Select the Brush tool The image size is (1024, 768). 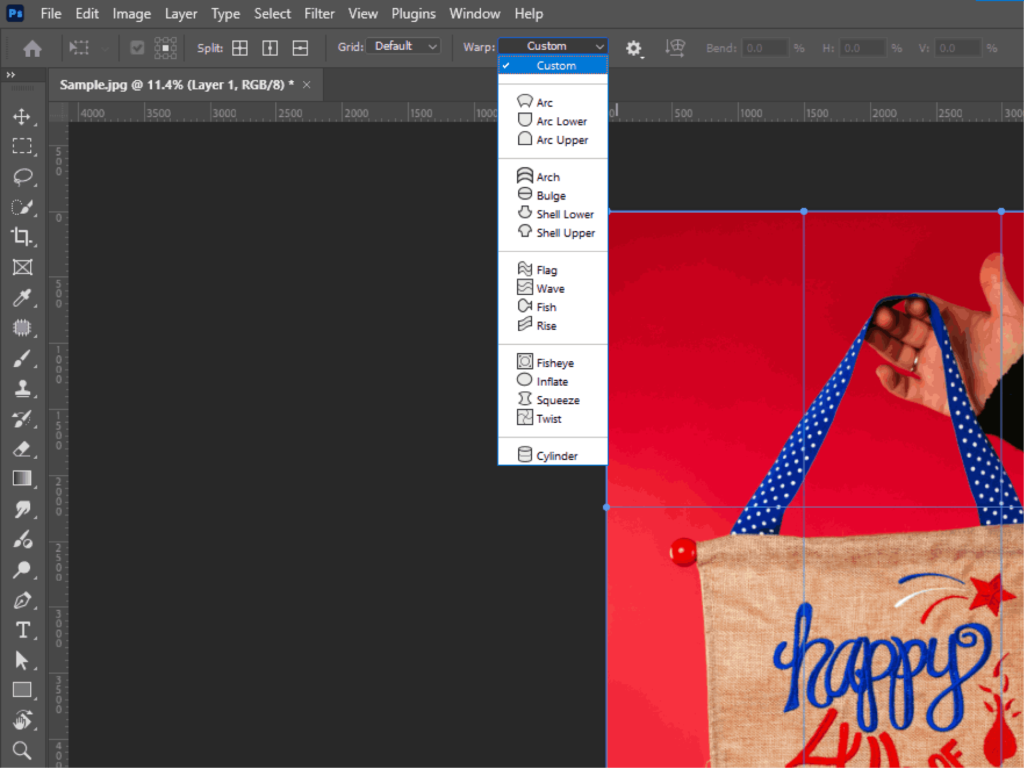(22, 359)
